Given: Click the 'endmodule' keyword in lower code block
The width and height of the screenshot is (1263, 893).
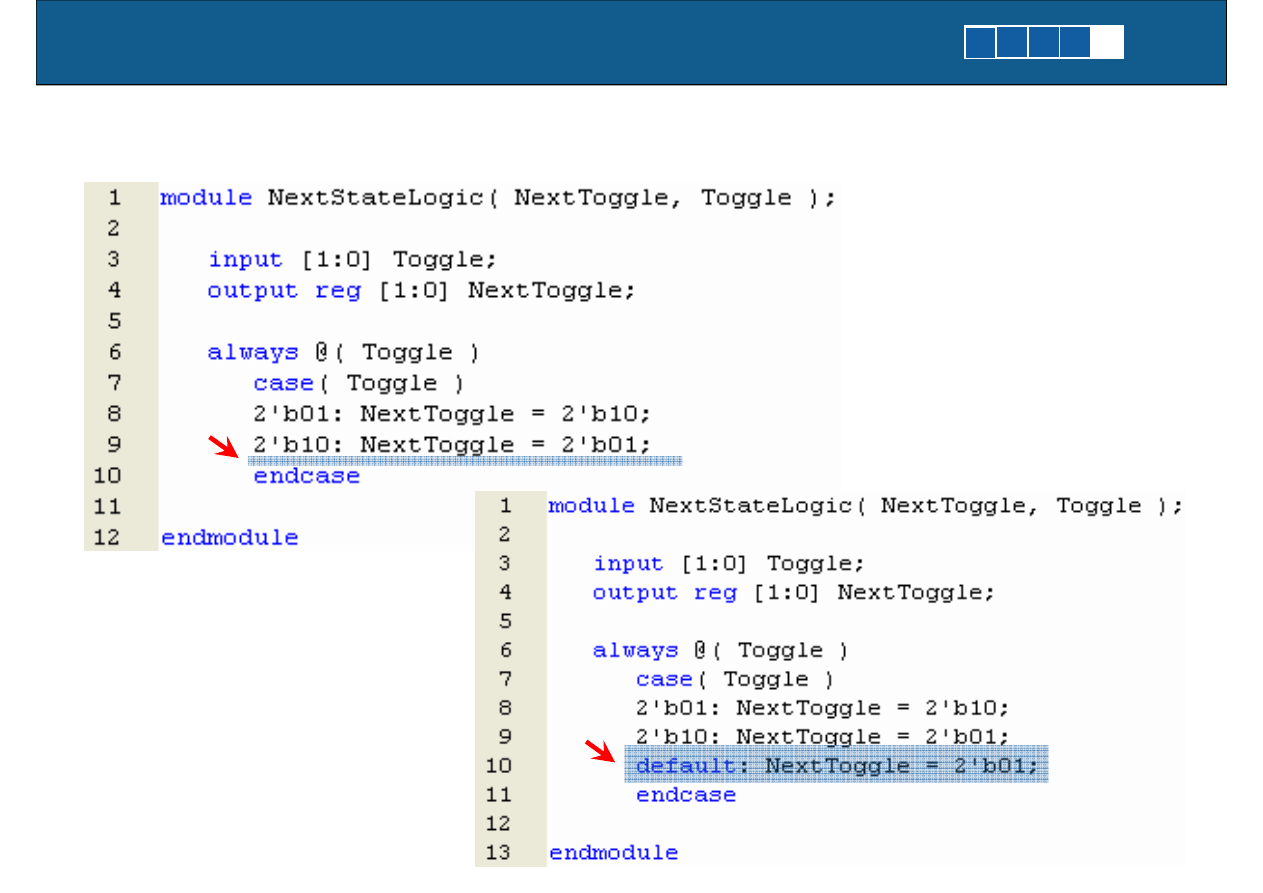Looking at the screenshot, I should (x=613, y=853).
